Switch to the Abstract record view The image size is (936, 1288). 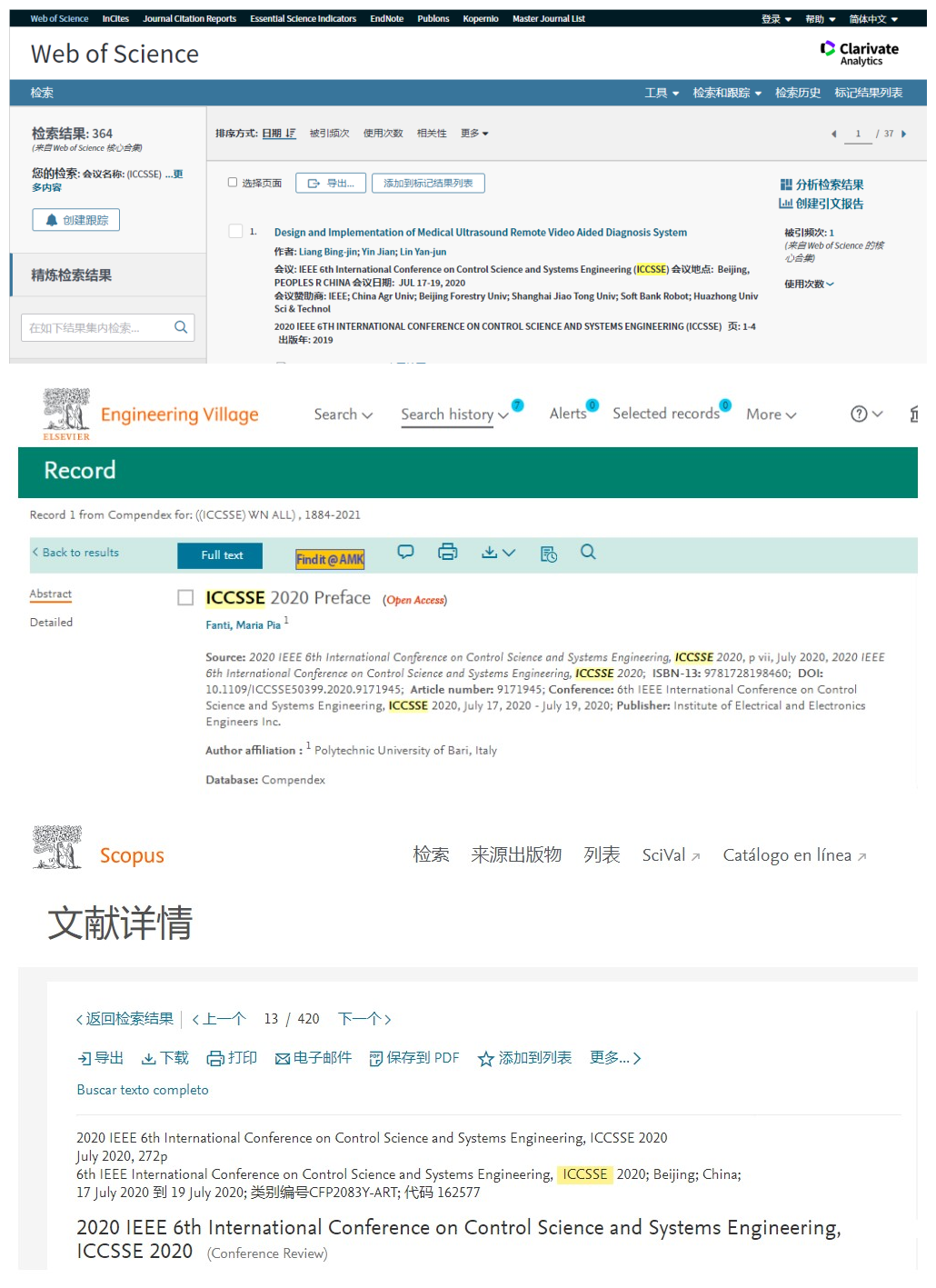51,594
